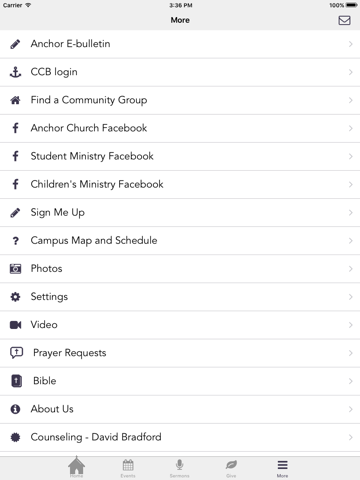
Task: Tap the camera icon next to Photos
Action: 15,269
